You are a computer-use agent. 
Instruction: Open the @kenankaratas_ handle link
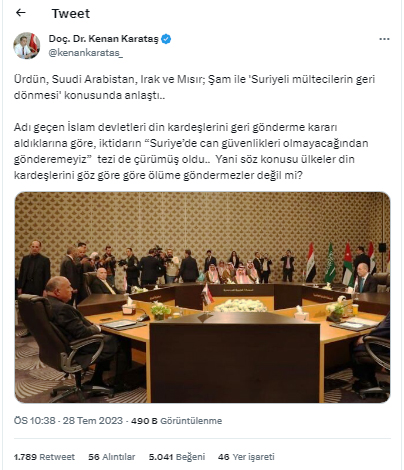click(86, 53)
